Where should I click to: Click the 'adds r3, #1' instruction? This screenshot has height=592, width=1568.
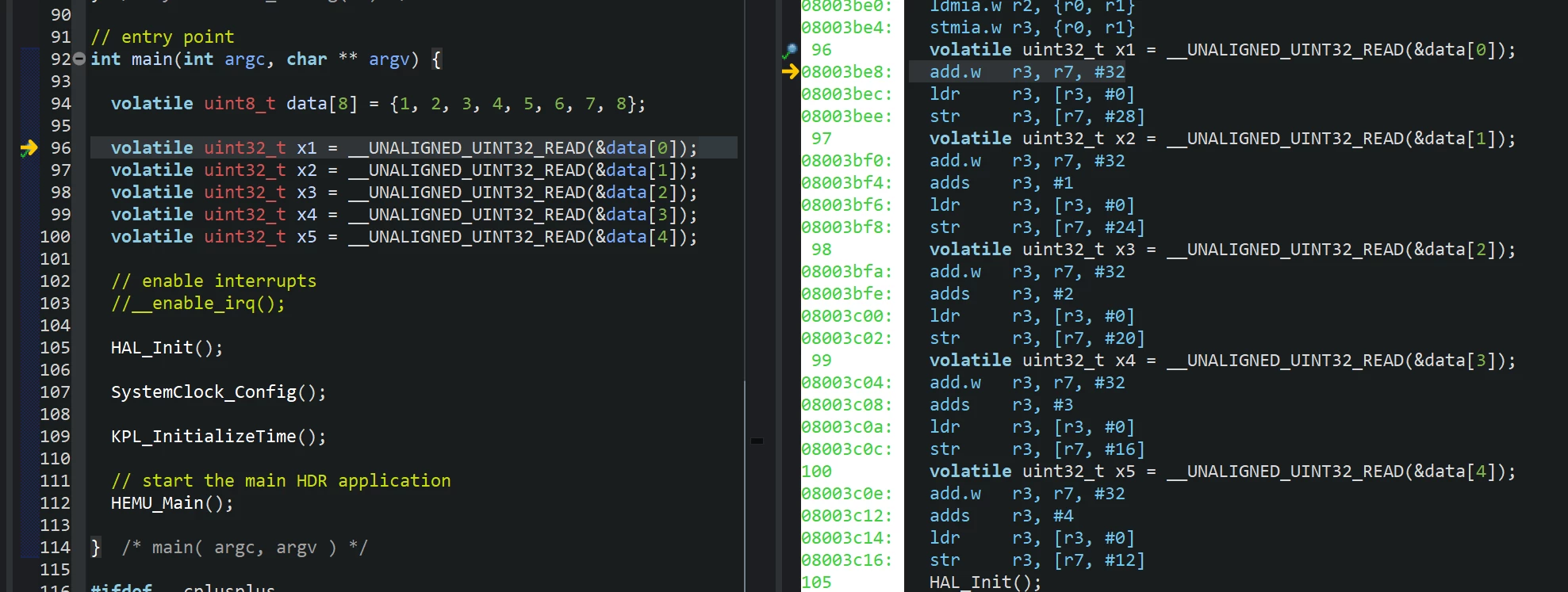(1001, 183)
